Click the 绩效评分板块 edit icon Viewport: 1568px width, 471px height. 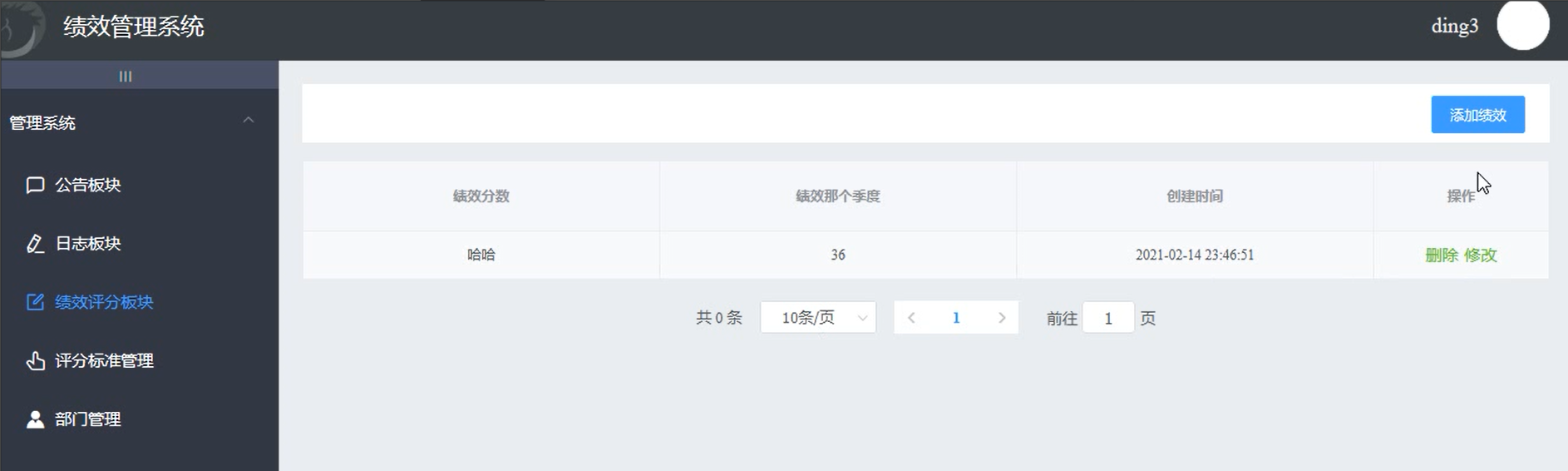(x=35, y=302)
